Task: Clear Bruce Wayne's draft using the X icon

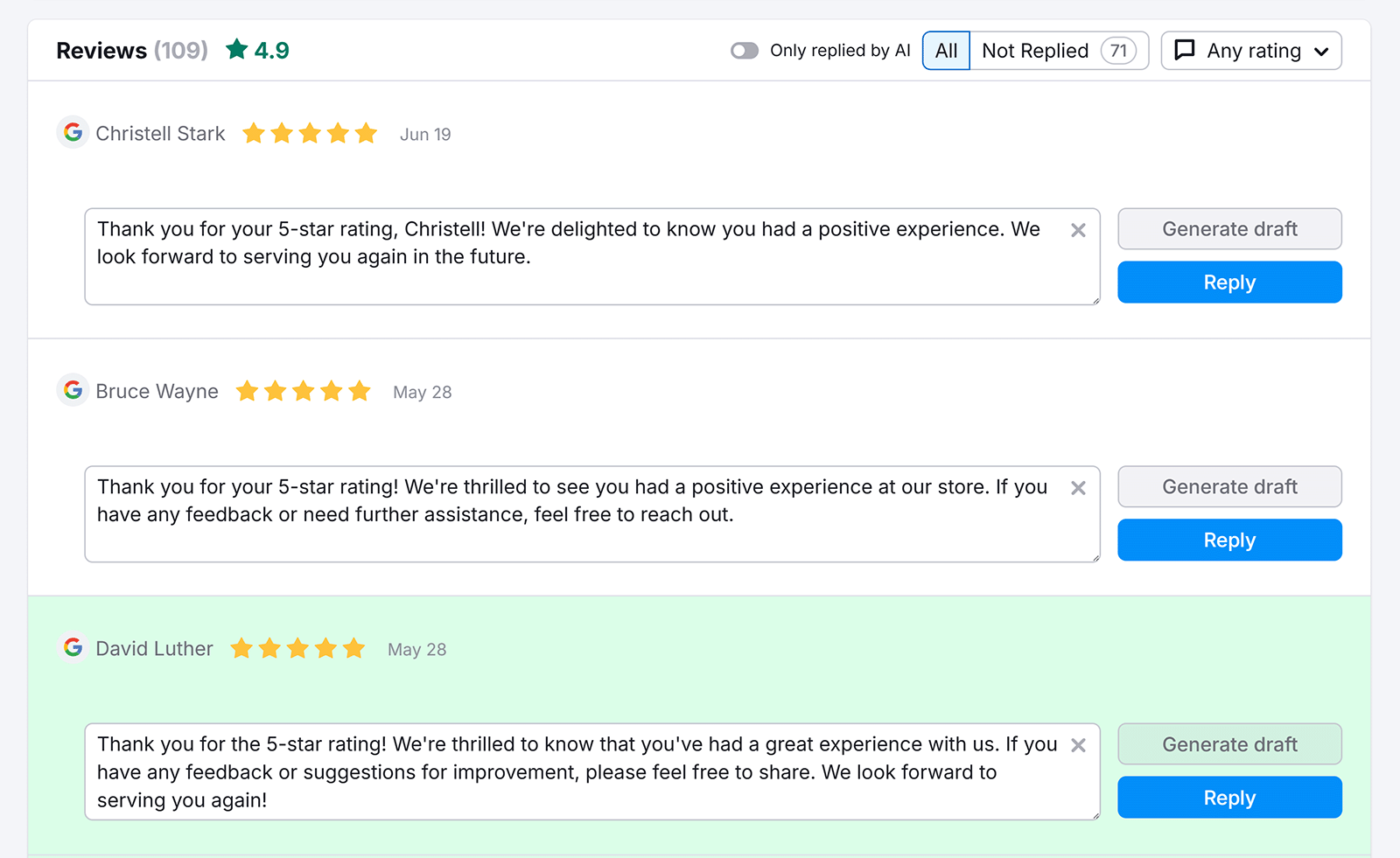Action: (1078, 488)
